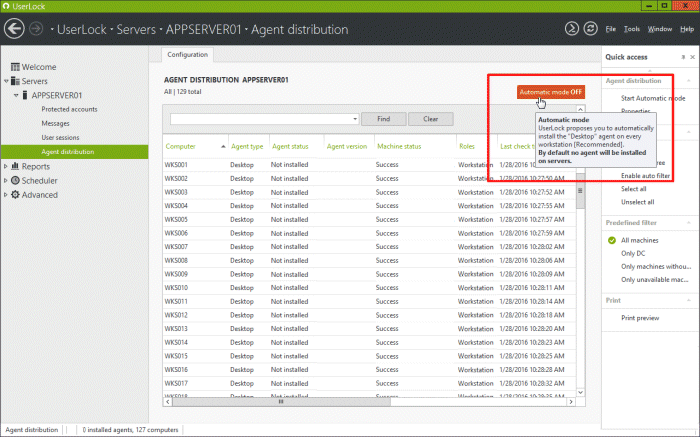The width and height of the screenshot is (700, 437).
Task: Click the refresh icon in header
Action: (591, 28)
